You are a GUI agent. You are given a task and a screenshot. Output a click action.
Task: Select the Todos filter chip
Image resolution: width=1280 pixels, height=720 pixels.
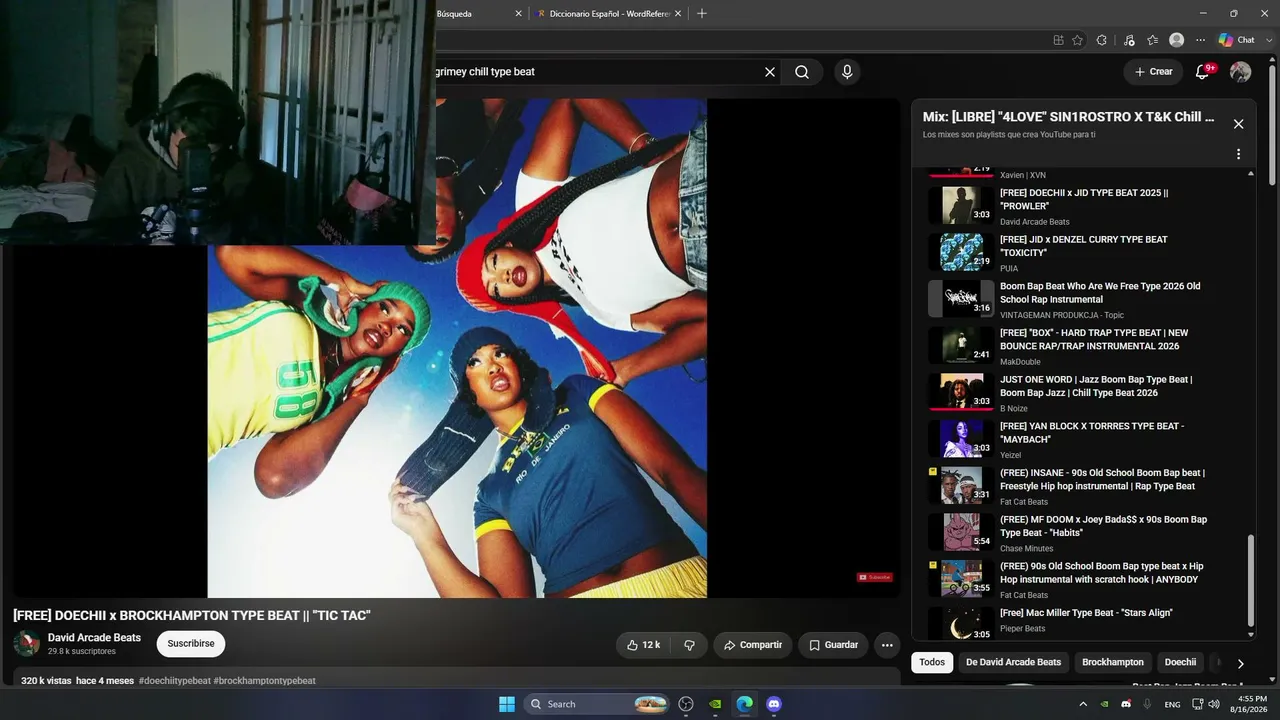point(932,662)
